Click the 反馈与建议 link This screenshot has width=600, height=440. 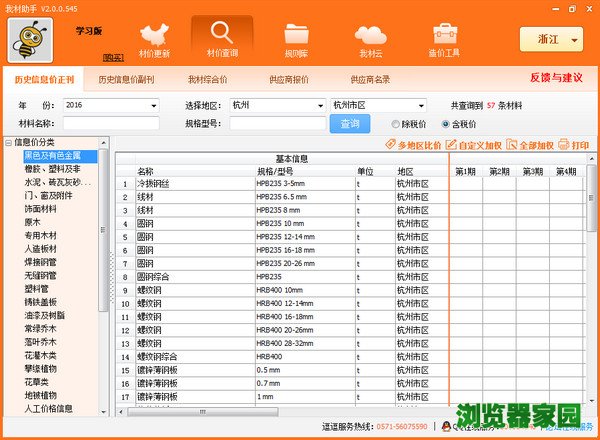(555, 77)
